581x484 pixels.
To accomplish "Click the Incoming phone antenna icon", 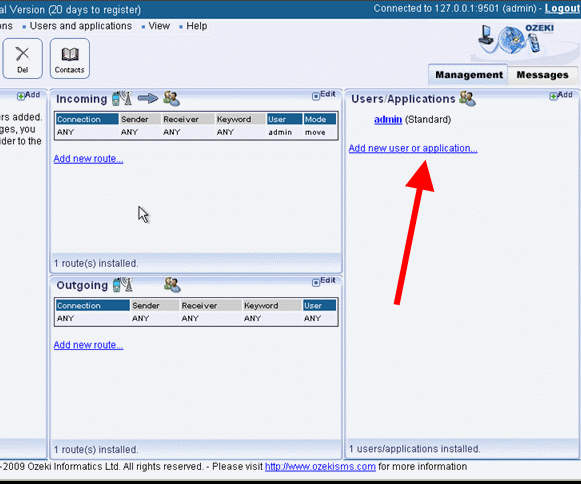I will coord(122,98).
